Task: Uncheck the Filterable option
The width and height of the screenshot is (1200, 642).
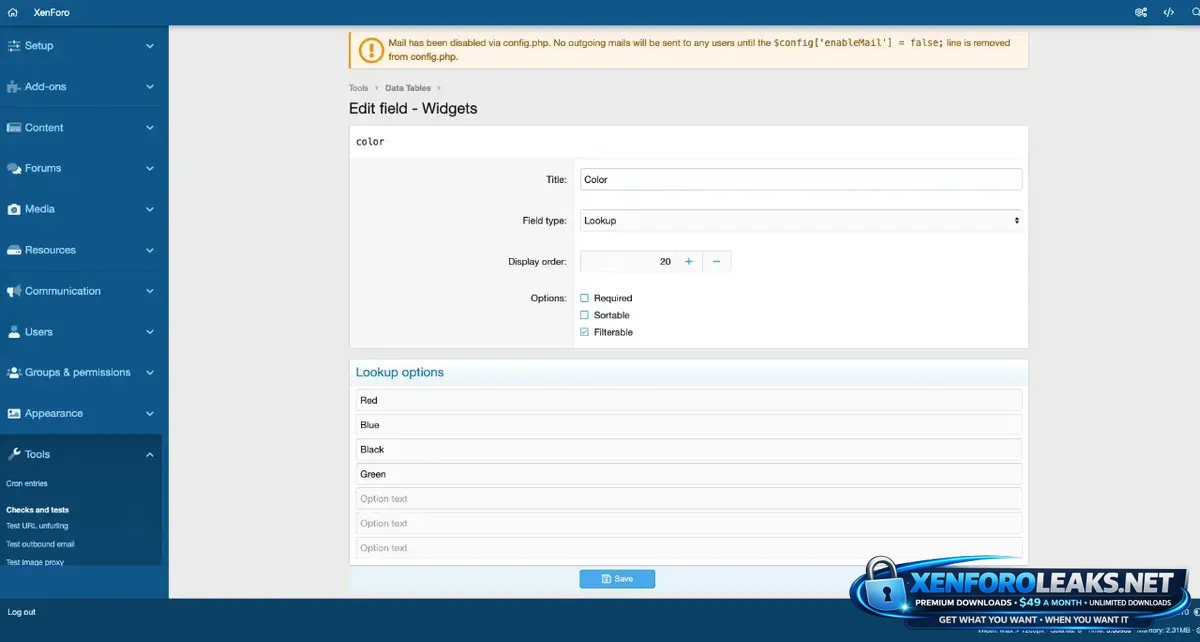Action: pos(585,332)
